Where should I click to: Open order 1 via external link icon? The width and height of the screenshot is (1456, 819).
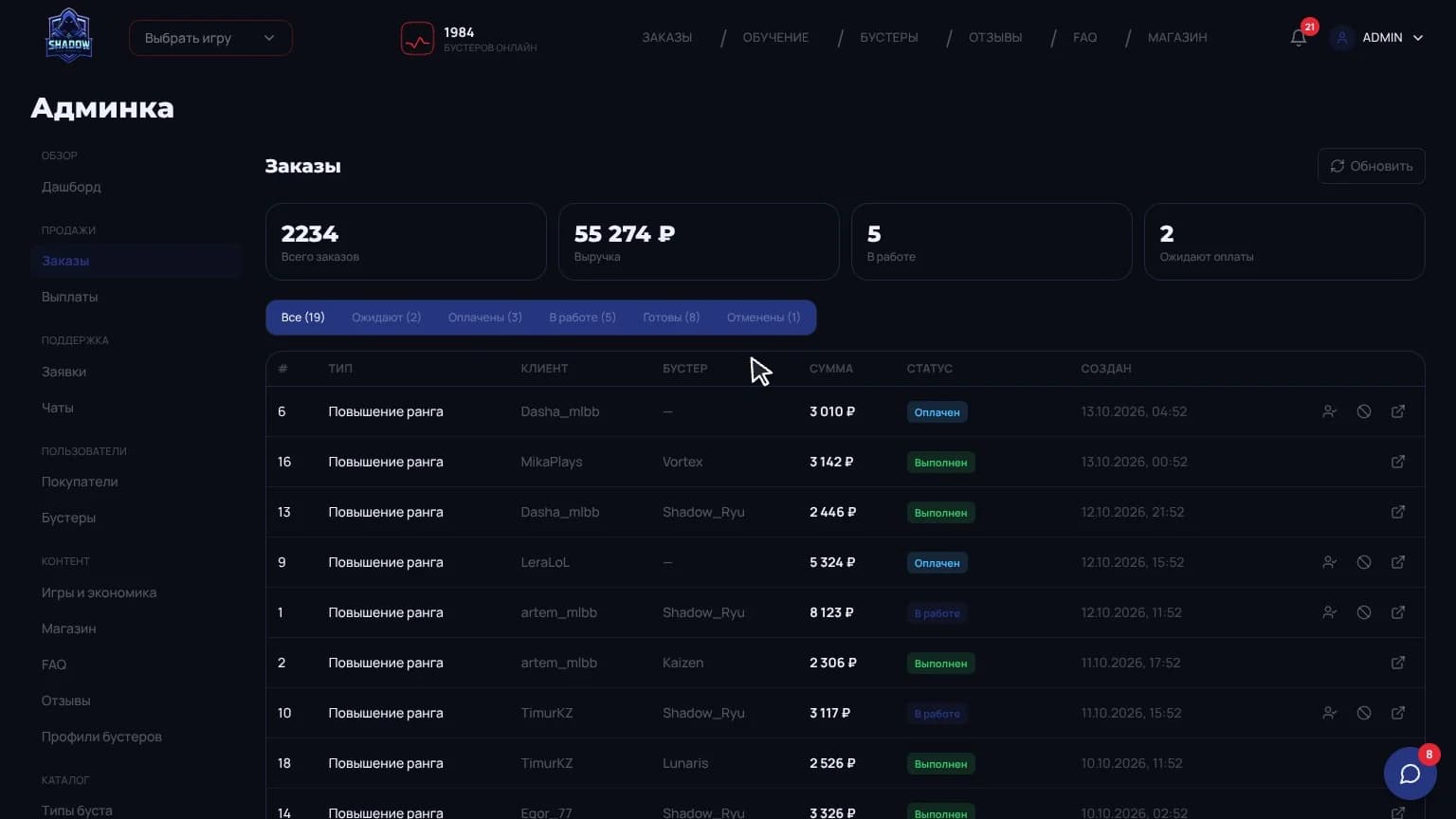tap(1398, 612)
